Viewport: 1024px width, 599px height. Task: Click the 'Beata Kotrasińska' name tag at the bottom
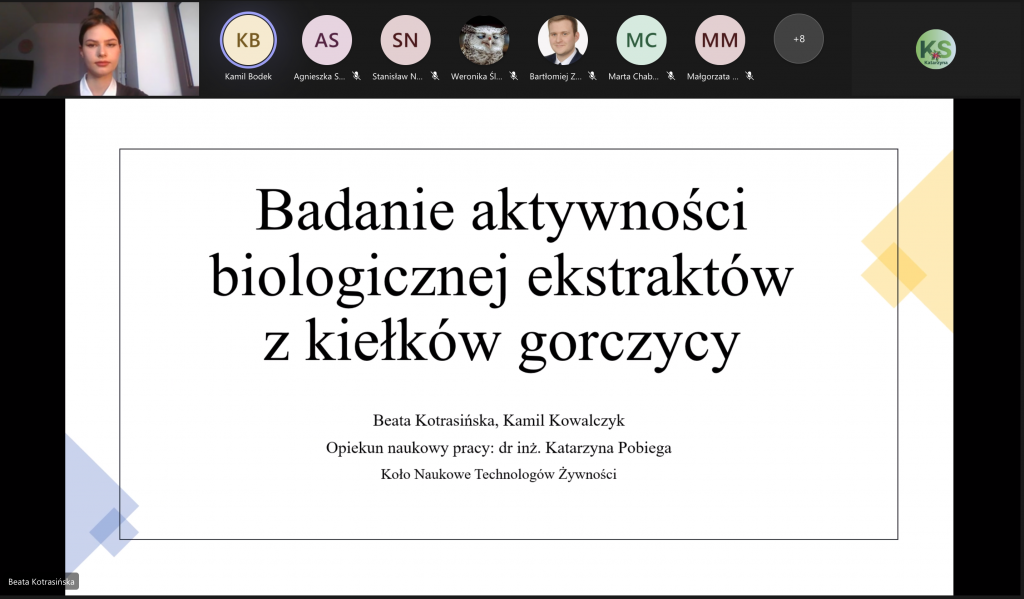click(41, 581)
